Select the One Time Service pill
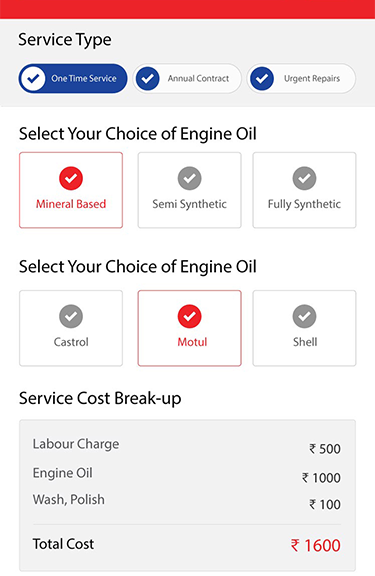Viewport: 375px width, 576px height. click(73, 79)
